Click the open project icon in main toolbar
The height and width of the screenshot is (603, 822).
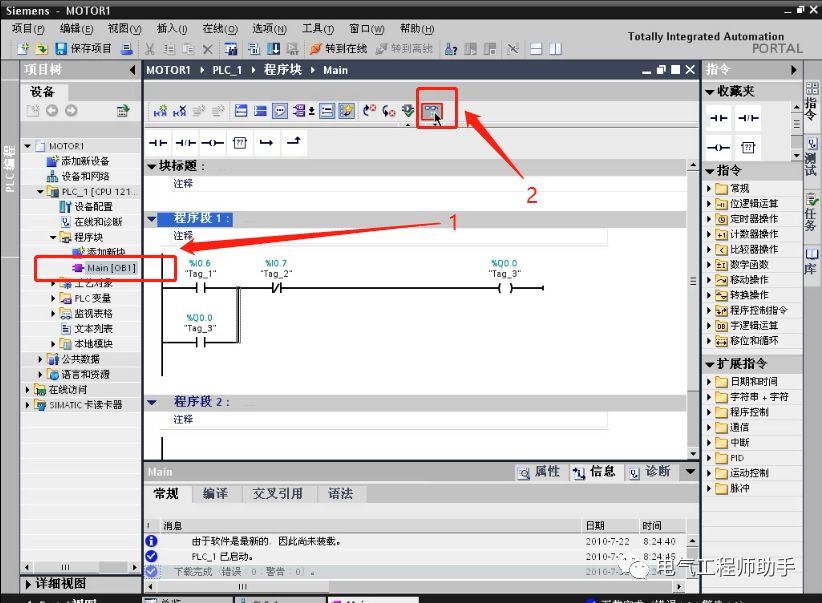coord(41,49)
